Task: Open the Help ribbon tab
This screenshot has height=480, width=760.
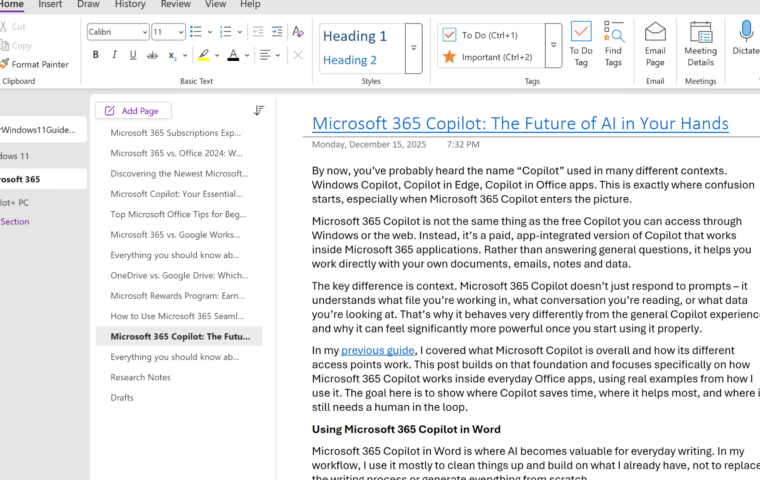Action: coord(250,4)
